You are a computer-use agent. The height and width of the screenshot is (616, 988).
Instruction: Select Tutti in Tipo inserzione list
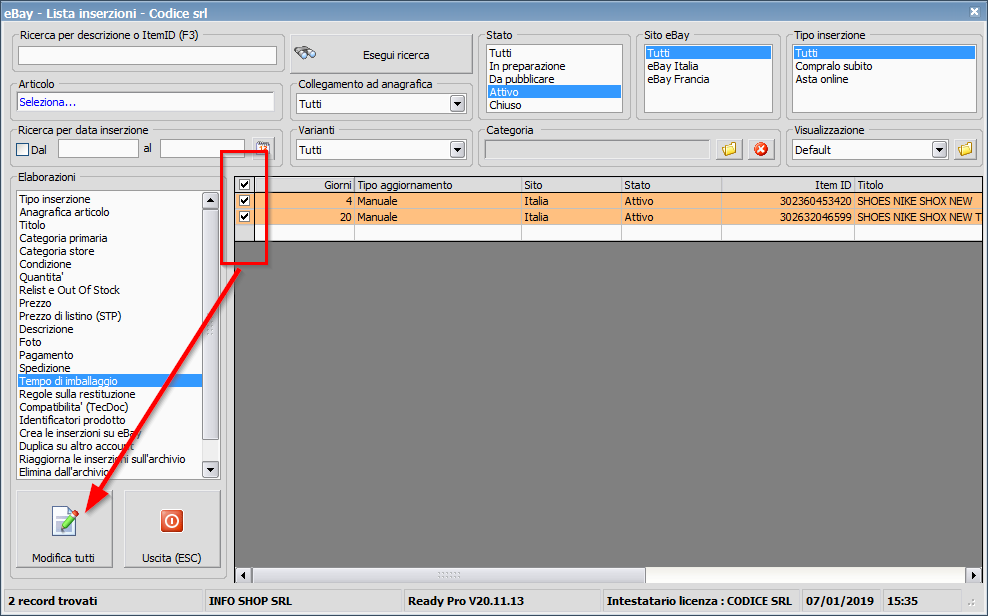884,53
